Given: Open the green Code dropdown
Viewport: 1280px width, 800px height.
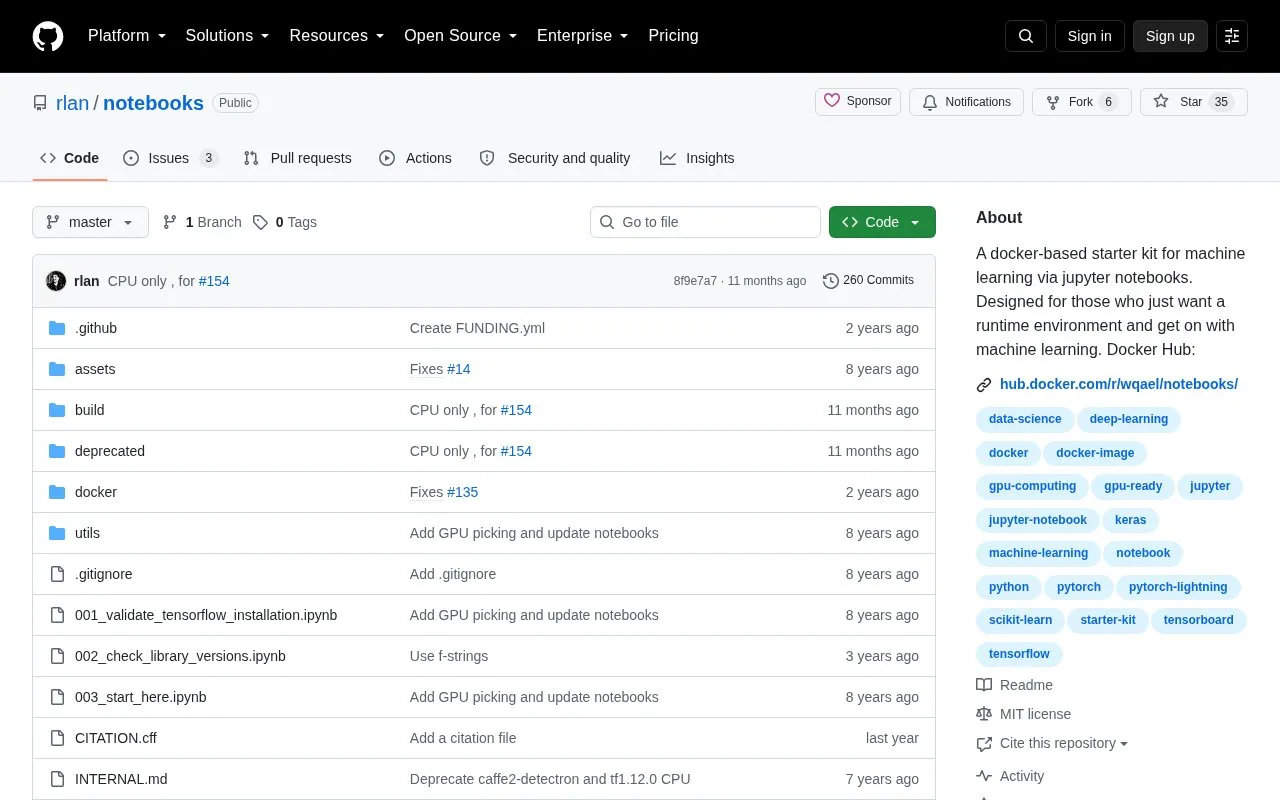Looking at the screenshot, I should tap(882, 222).
